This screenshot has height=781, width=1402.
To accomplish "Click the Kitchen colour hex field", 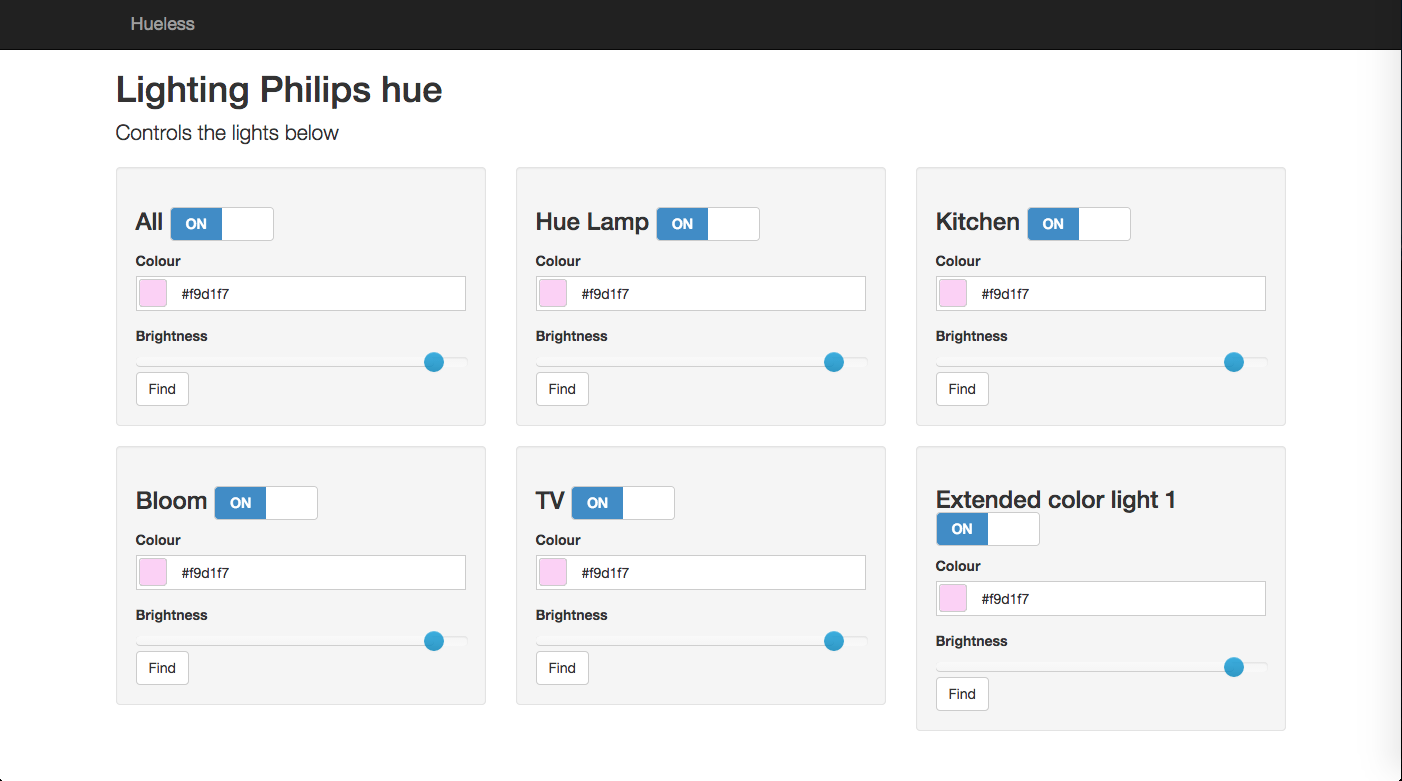I will [1101, 294].
